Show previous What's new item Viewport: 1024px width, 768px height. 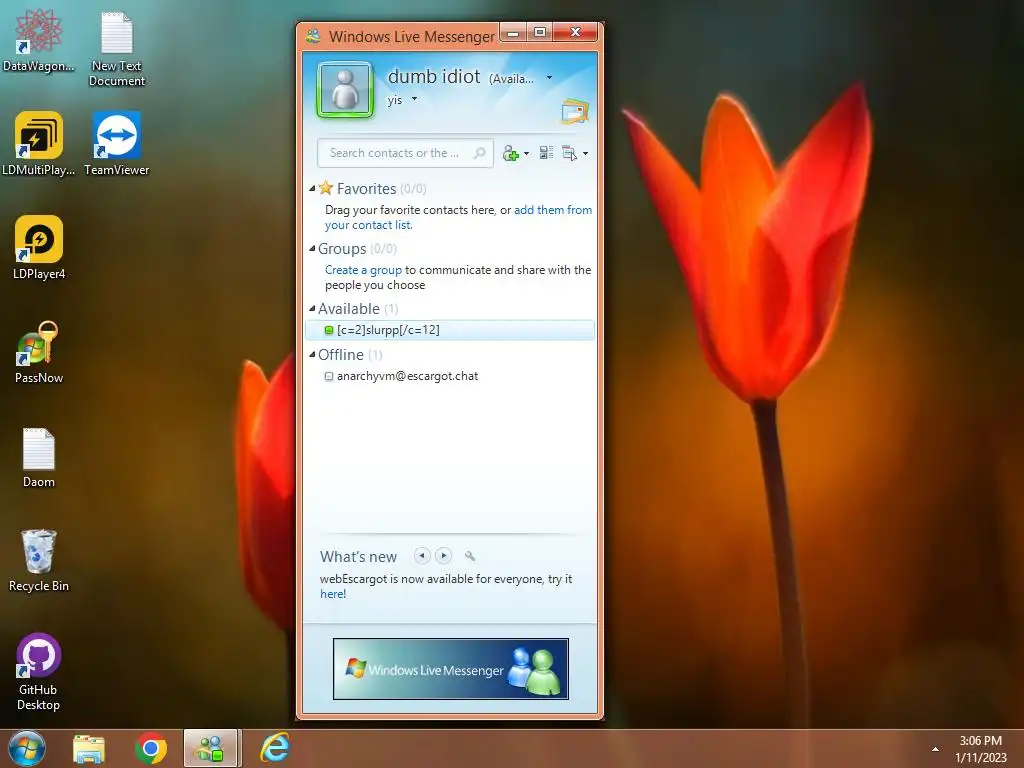pyautogui.click(x=422, y=556)
